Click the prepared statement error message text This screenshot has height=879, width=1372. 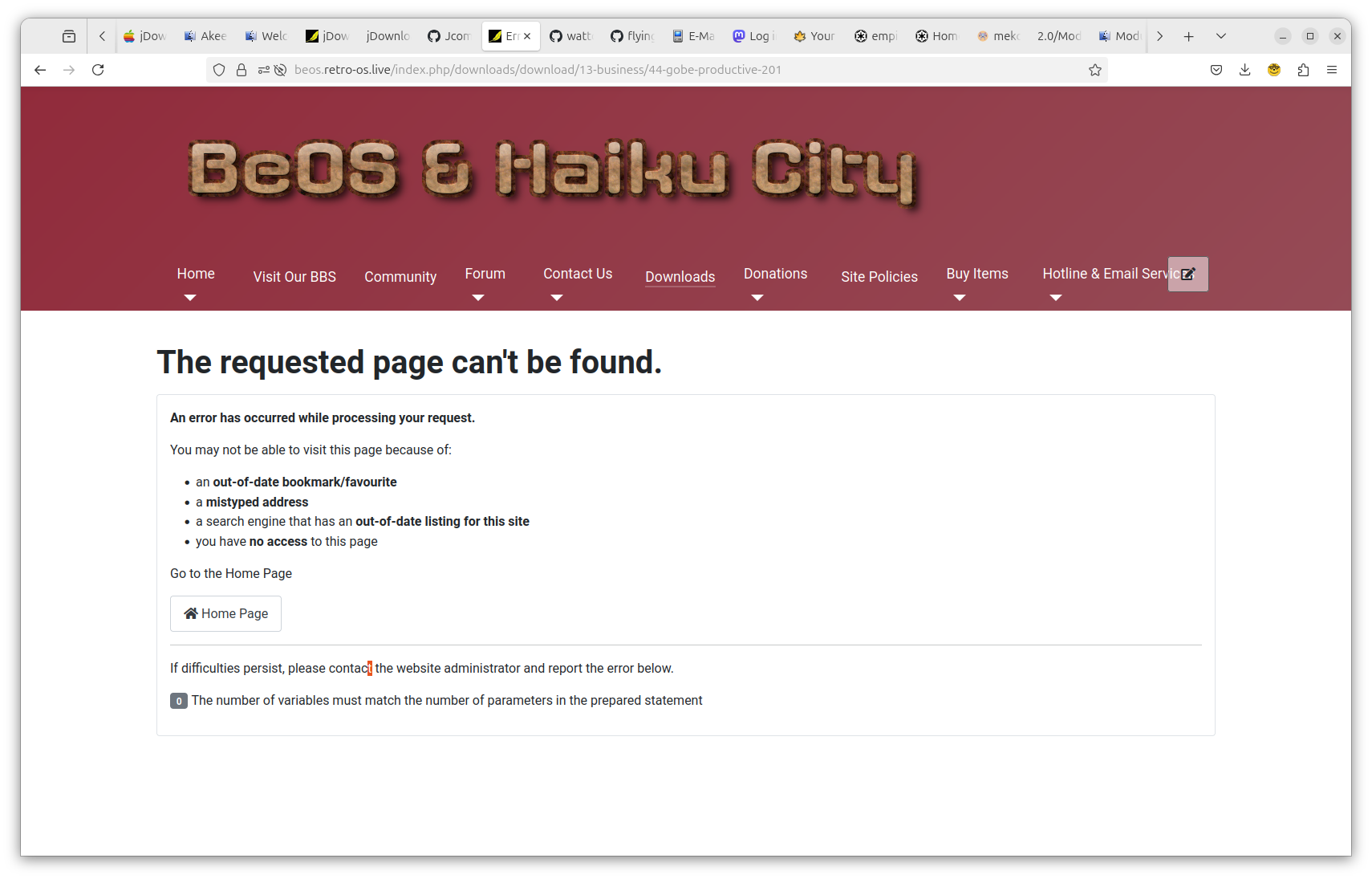click(447, 701)
